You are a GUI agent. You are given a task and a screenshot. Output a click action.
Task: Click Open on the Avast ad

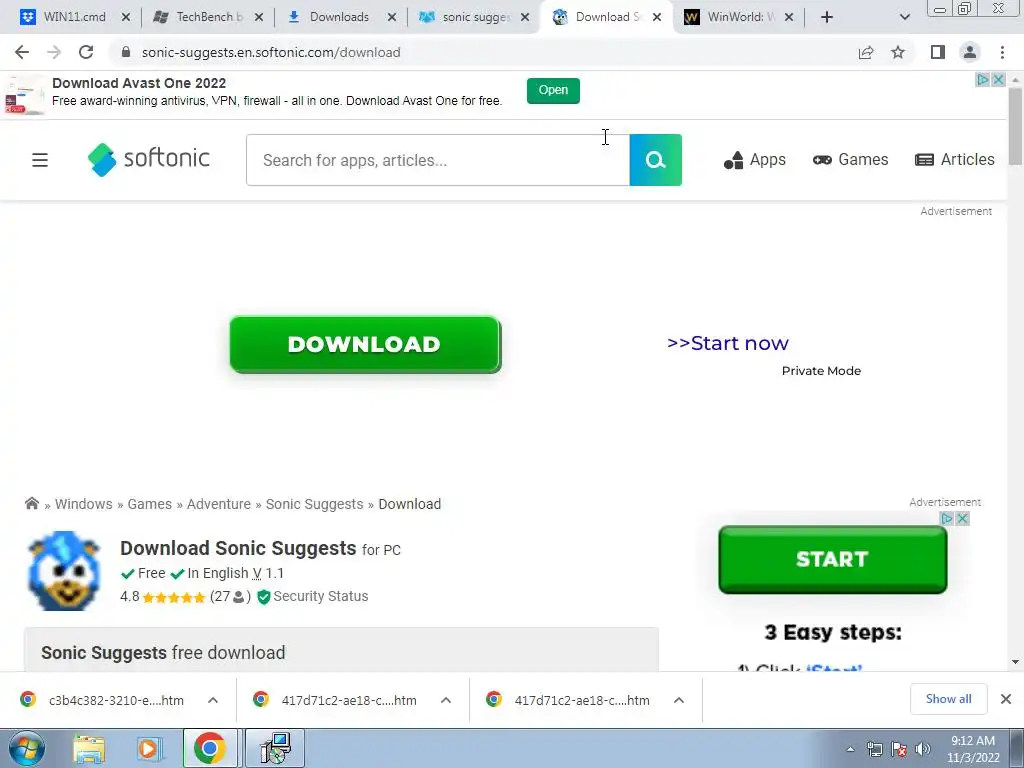[553, 90]
